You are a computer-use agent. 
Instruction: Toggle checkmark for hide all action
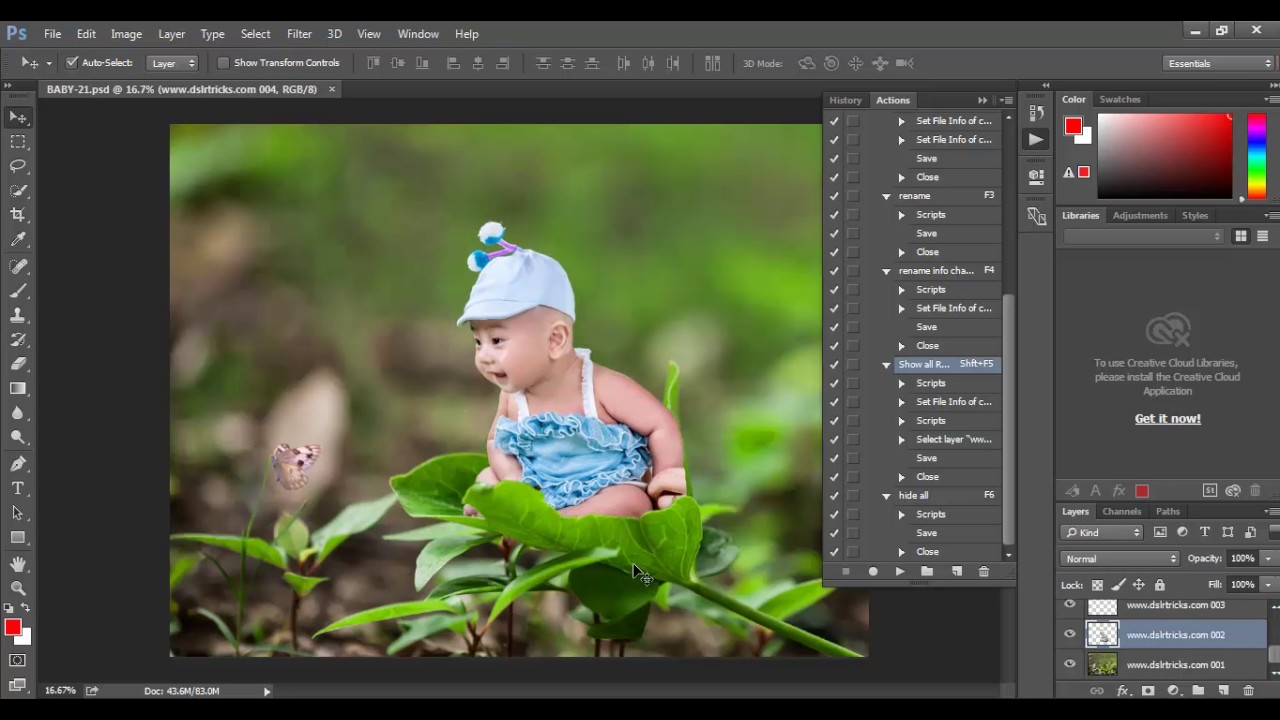pos(834,495)
